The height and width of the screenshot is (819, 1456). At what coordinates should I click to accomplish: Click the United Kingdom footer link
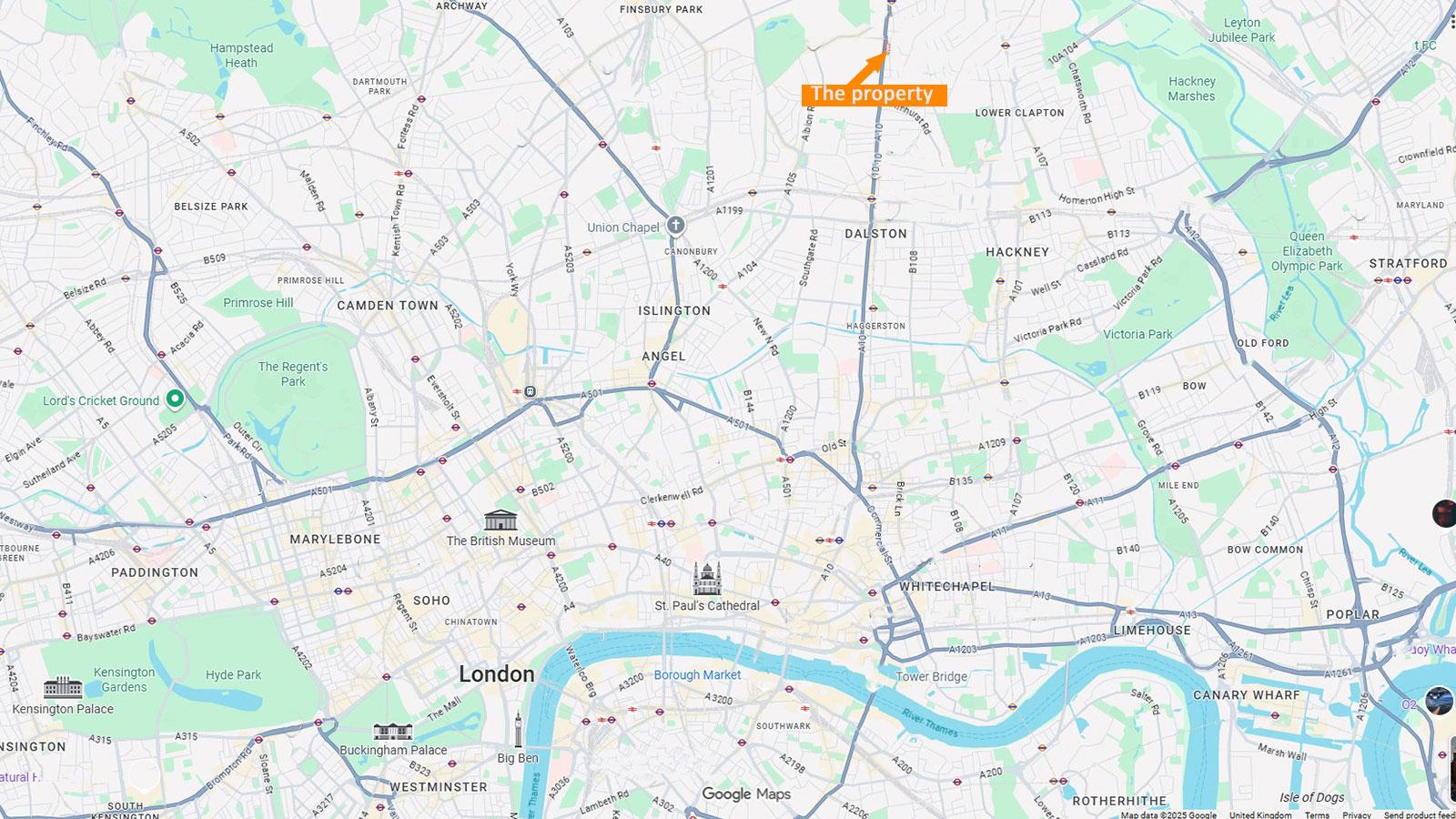(x=1260, y=814)
